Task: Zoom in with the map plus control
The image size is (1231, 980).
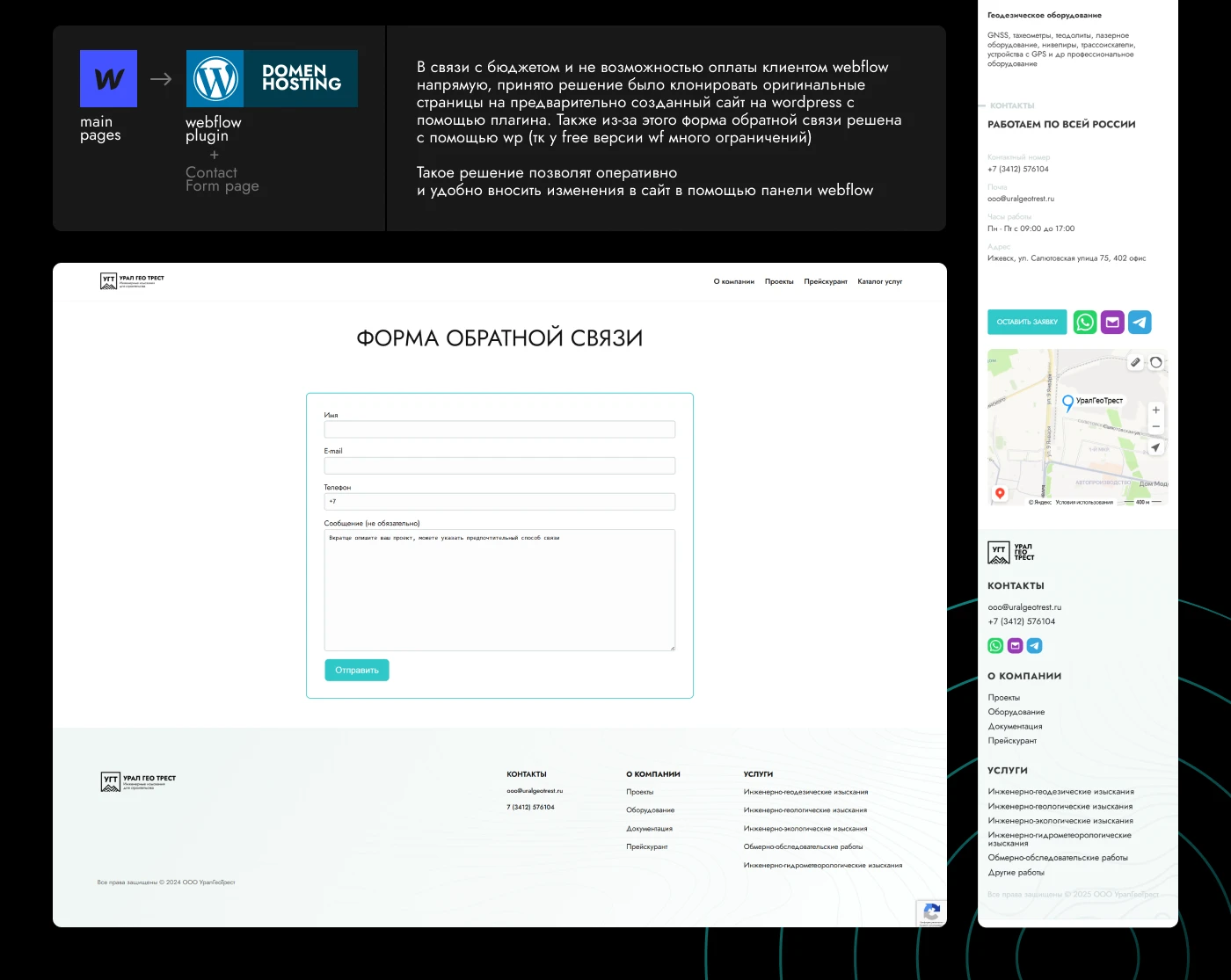Action: (1156, 410)
